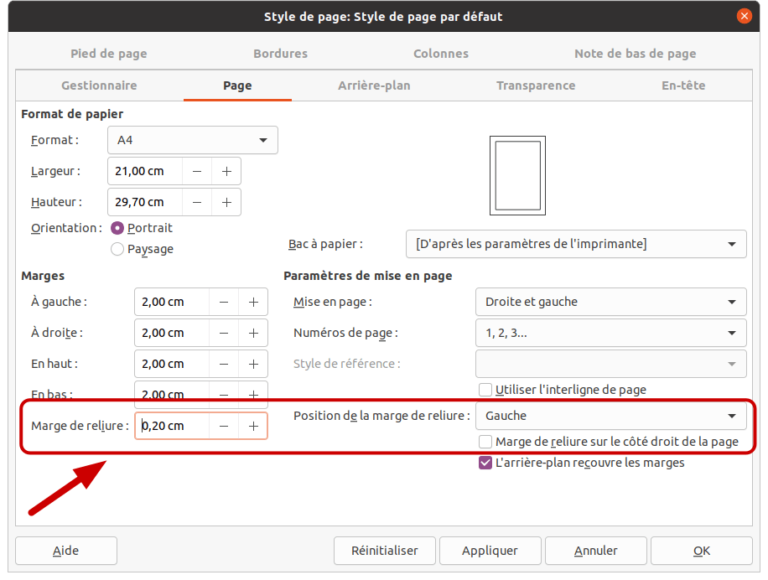
Task: Open Position de la marge de reliure dropdown
Action: (611, 416)
